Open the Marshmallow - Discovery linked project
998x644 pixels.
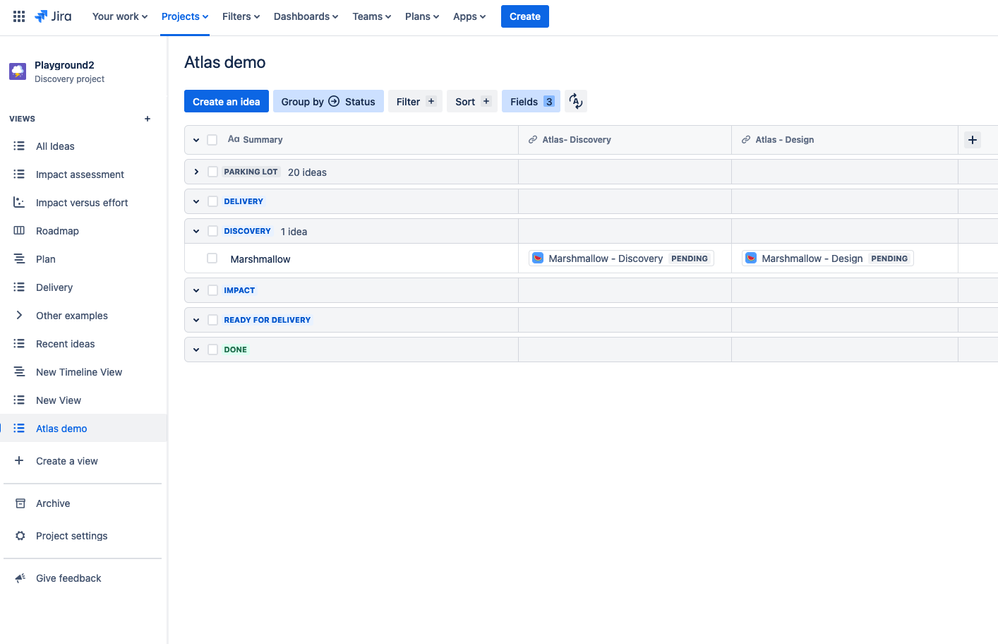tap(621, 258)
